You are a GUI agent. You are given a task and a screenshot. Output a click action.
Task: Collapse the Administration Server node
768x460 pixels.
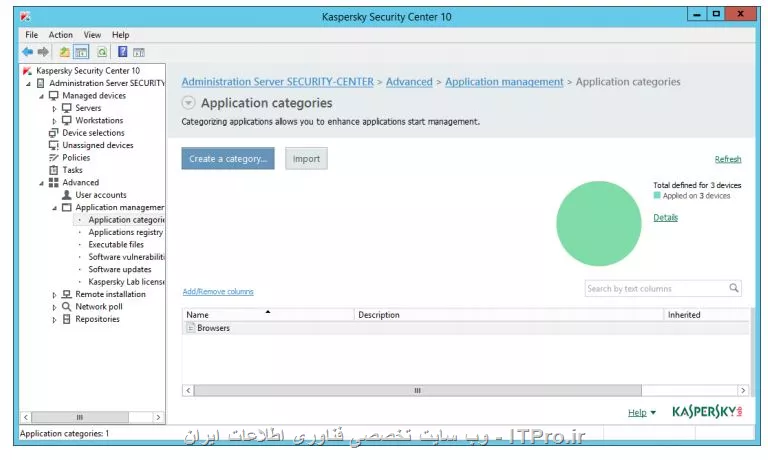(28, 84)
